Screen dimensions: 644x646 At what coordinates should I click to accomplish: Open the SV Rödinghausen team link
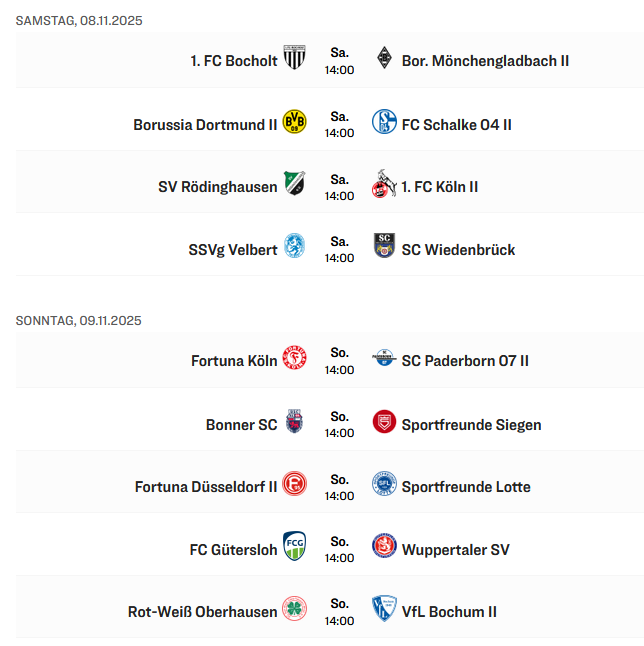(x=218, y=187)
